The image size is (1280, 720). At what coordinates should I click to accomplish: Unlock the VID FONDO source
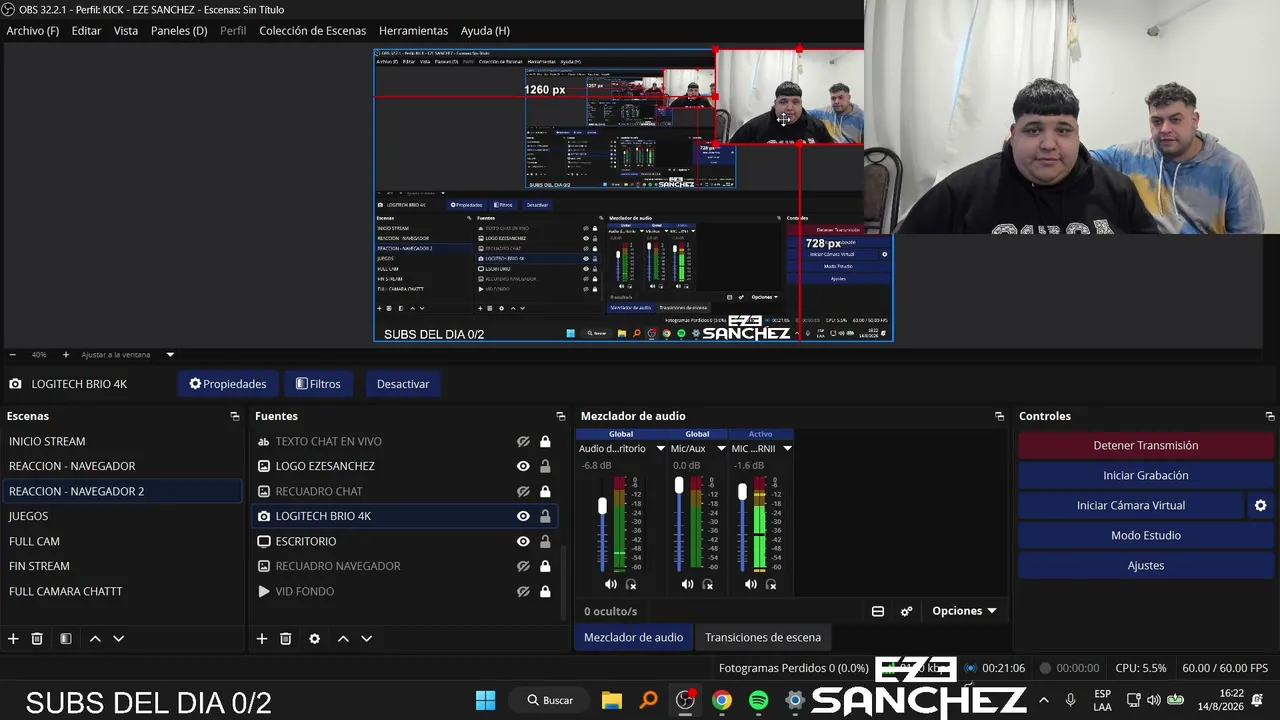(x=545, y=591)
